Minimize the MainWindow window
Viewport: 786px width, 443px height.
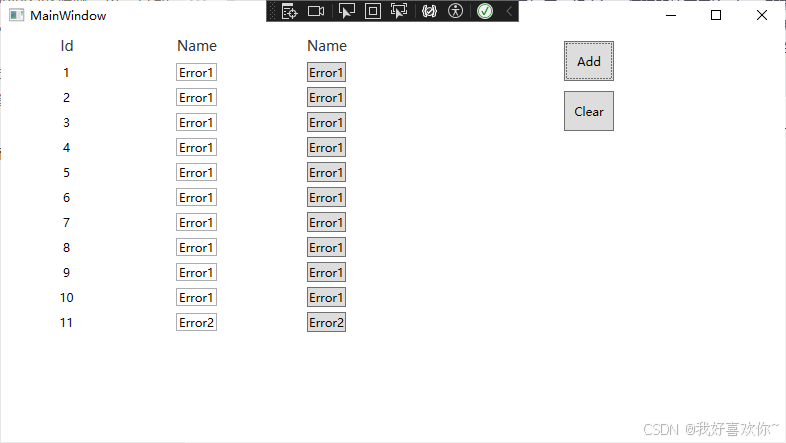[x=671, y=16]
